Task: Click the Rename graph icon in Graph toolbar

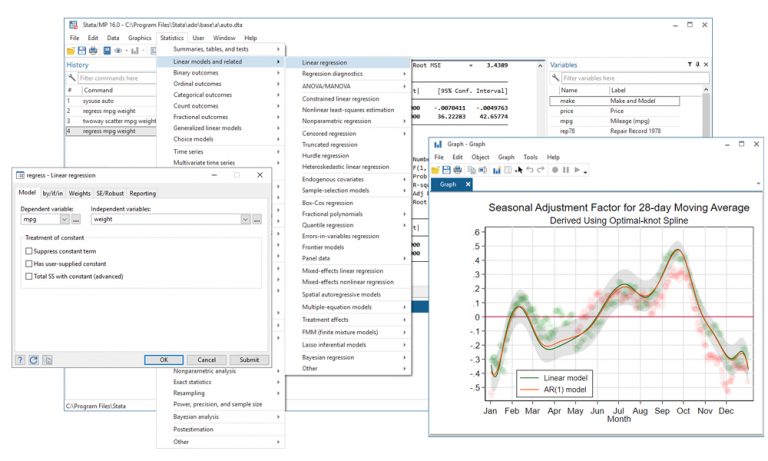Action: tap(483, 170)
